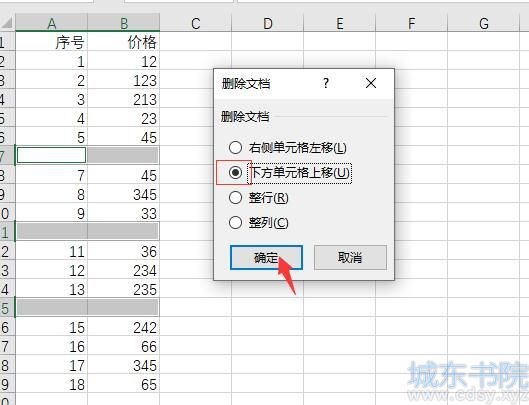Click the 序号 header cell

[51, 42]
